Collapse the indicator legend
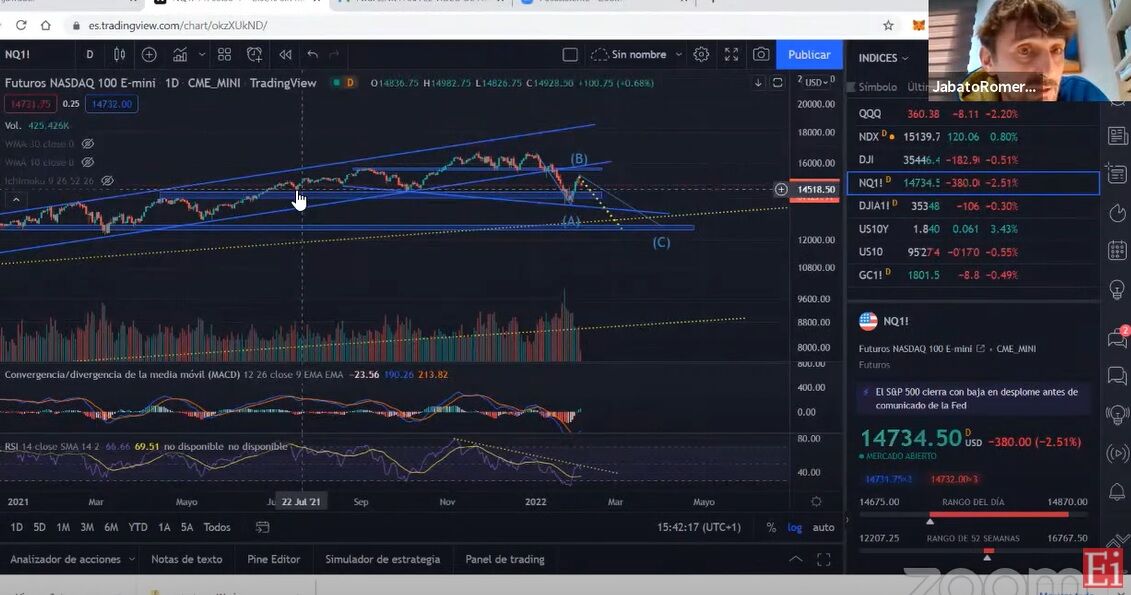The height and width of the screenshot is (595, 1131). pyautogui.click(x=16, y=200)
